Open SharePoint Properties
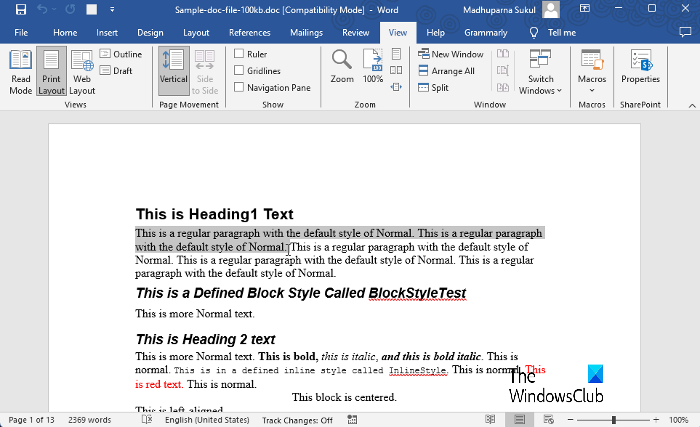The image size is (700, 427). pyautogui.click(x=640, y=66)
